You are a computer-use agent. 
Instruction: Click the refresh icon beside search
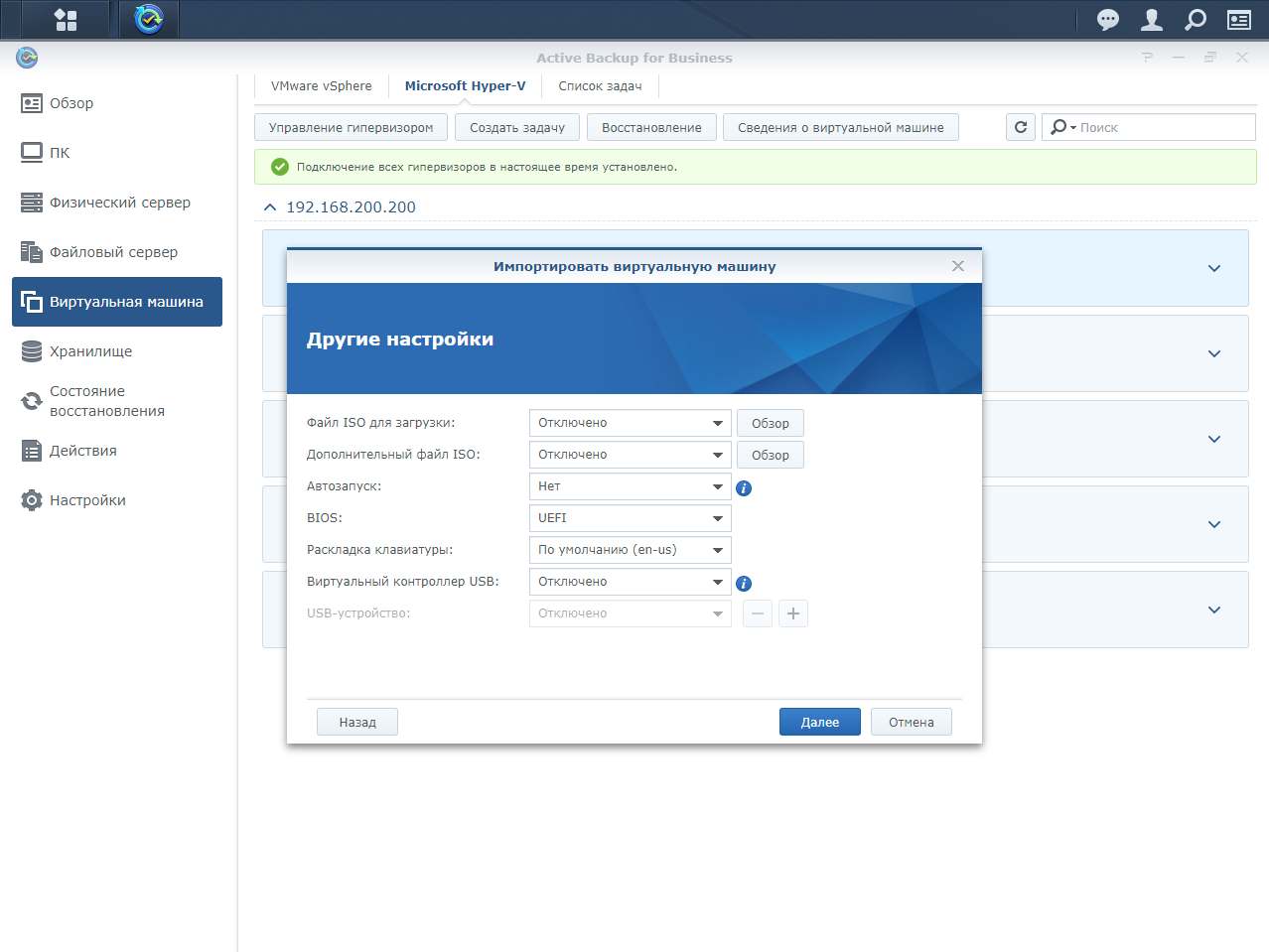click(1021, 127)
